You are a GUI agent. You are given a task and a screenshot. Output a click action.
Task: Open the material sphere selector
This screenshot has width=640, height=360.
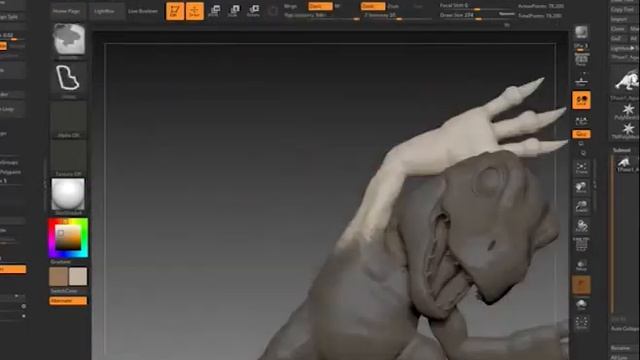(68, 194)
